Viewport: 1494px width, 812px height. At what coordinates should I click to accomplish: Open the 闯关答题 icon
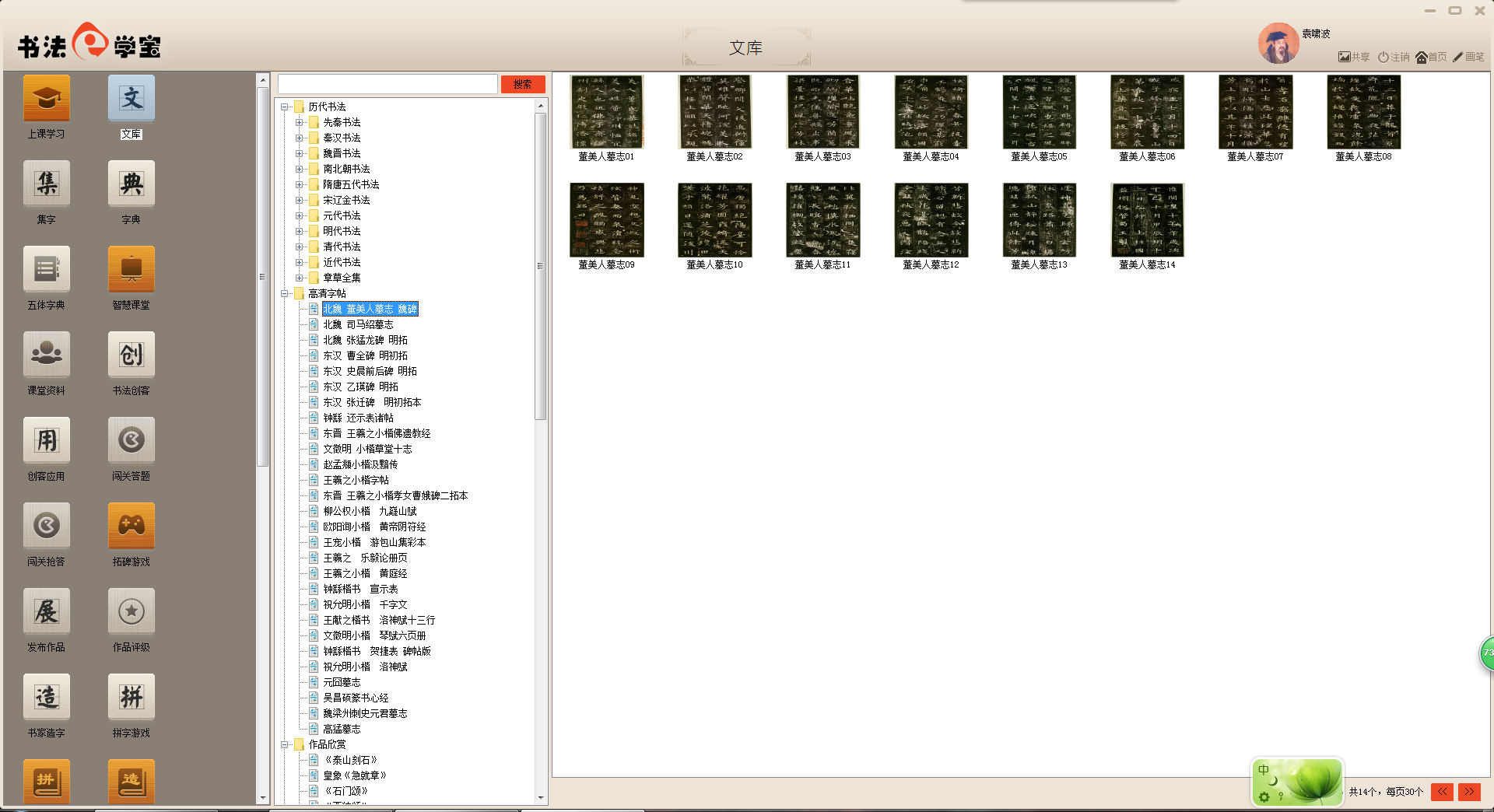(x=132, y=441)
